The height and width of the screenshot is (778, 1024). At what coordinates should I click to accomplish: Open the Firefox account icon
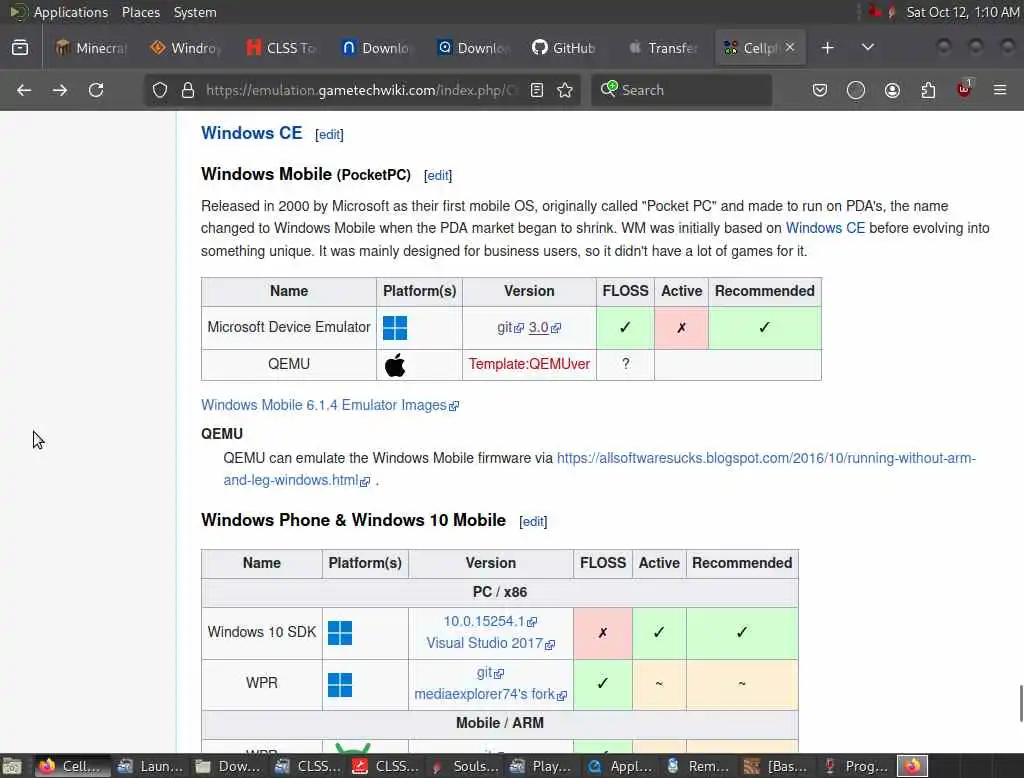(892, 90)
